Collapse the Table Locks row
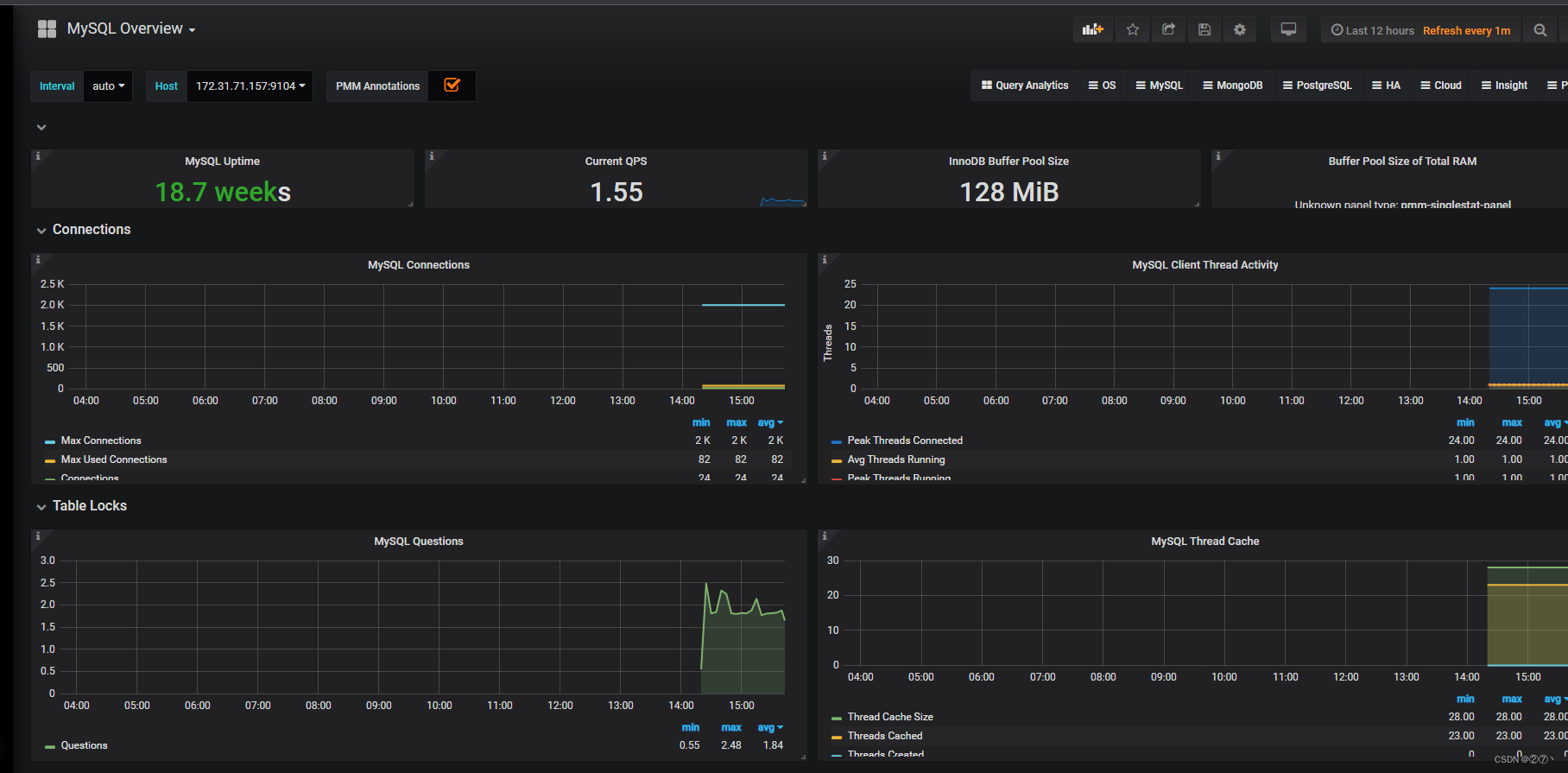This screenshot has height=773, width=1568. (81, 506)
